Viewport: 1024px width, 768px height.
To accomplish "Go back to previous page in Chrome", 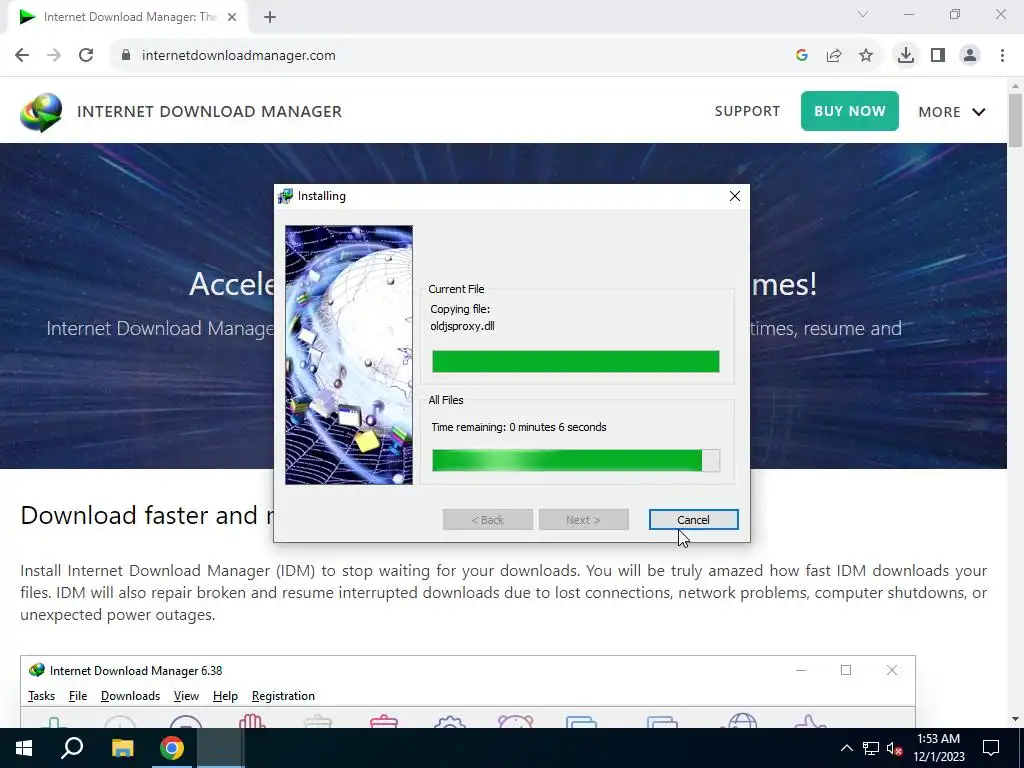I will [x=22, y=56].
